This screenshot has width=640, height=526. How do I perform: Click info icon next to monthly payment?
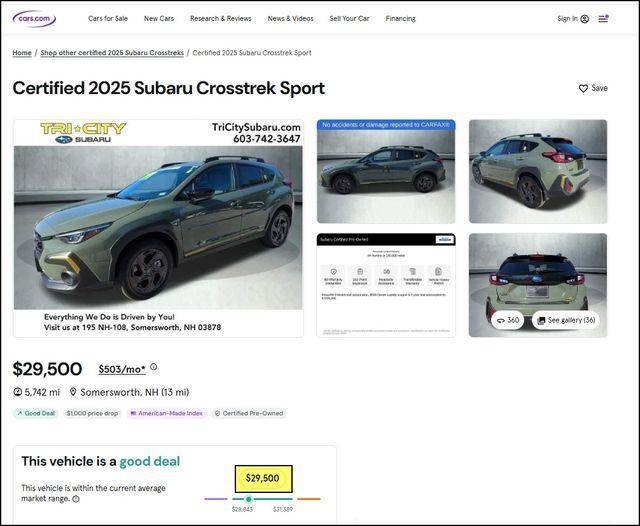coord(154,367)
